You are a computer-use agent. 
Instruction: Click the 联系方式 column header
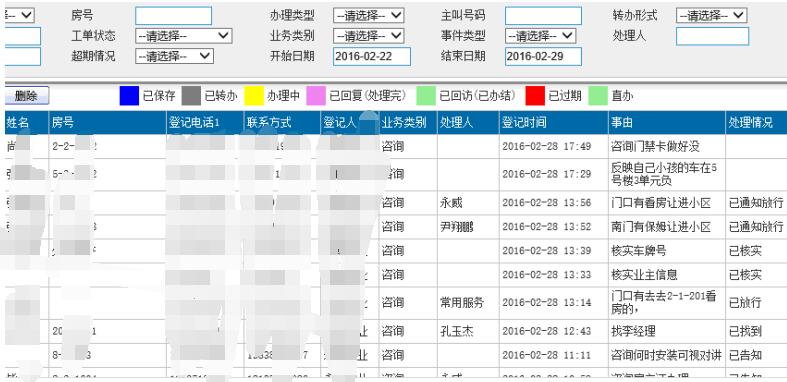(x=282, y=122)
